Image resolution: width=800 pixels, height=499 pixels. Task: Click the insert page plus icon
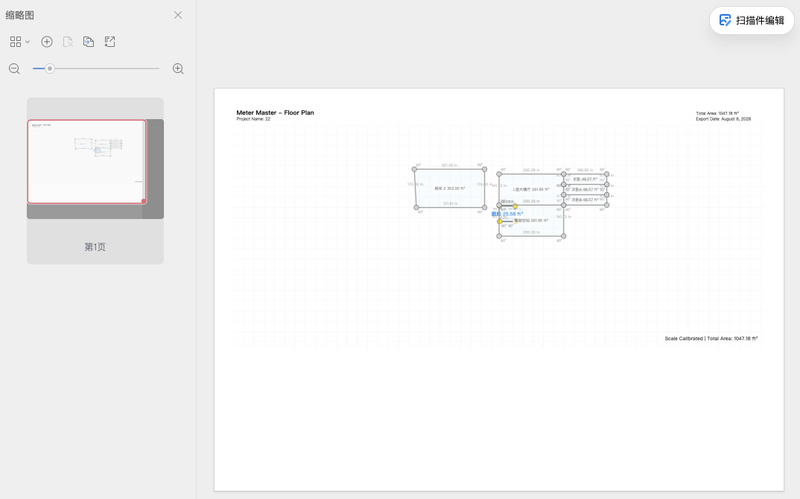point(46,42)
